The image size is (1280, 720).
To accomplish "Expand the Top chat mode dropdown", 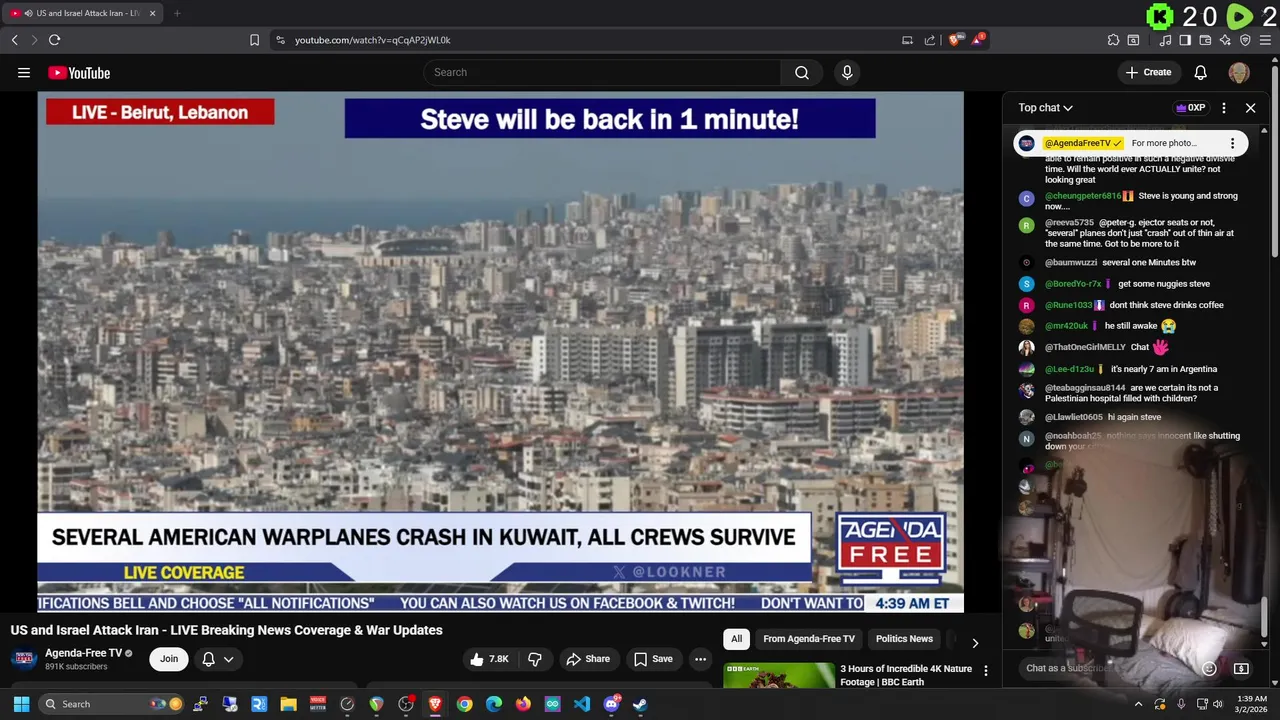I will (x=1045, y=108).
